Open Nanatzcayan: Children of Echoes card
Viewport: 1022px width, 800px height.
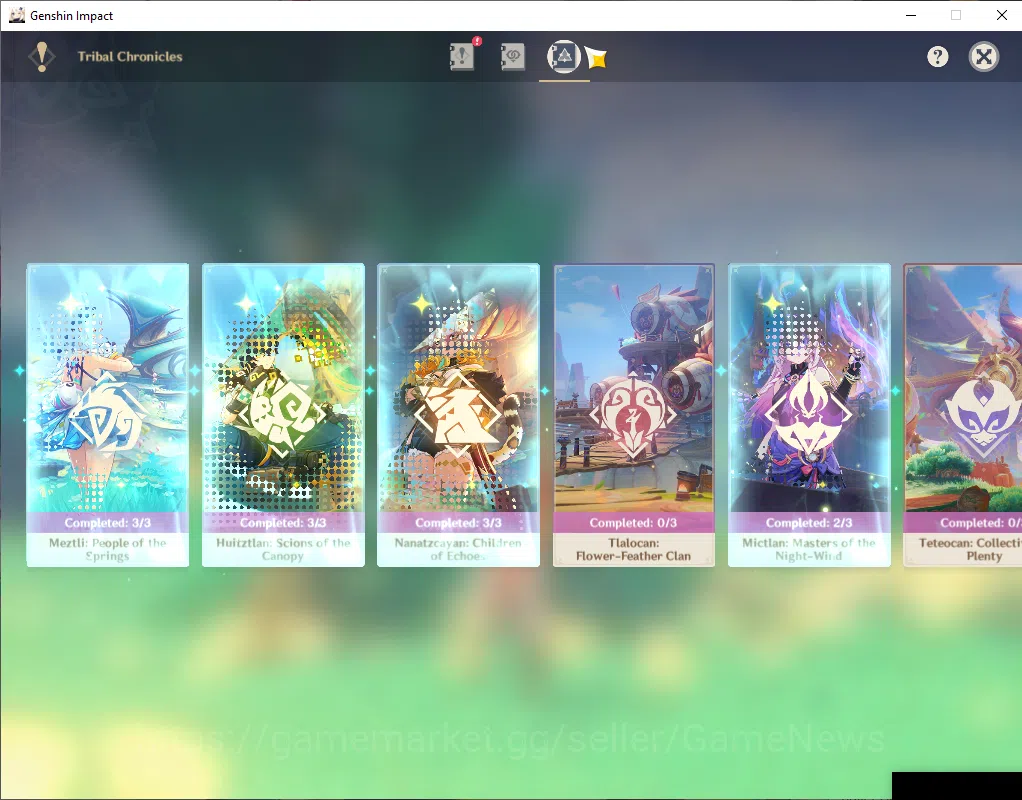pyautogui.click(x=458, y=415)
